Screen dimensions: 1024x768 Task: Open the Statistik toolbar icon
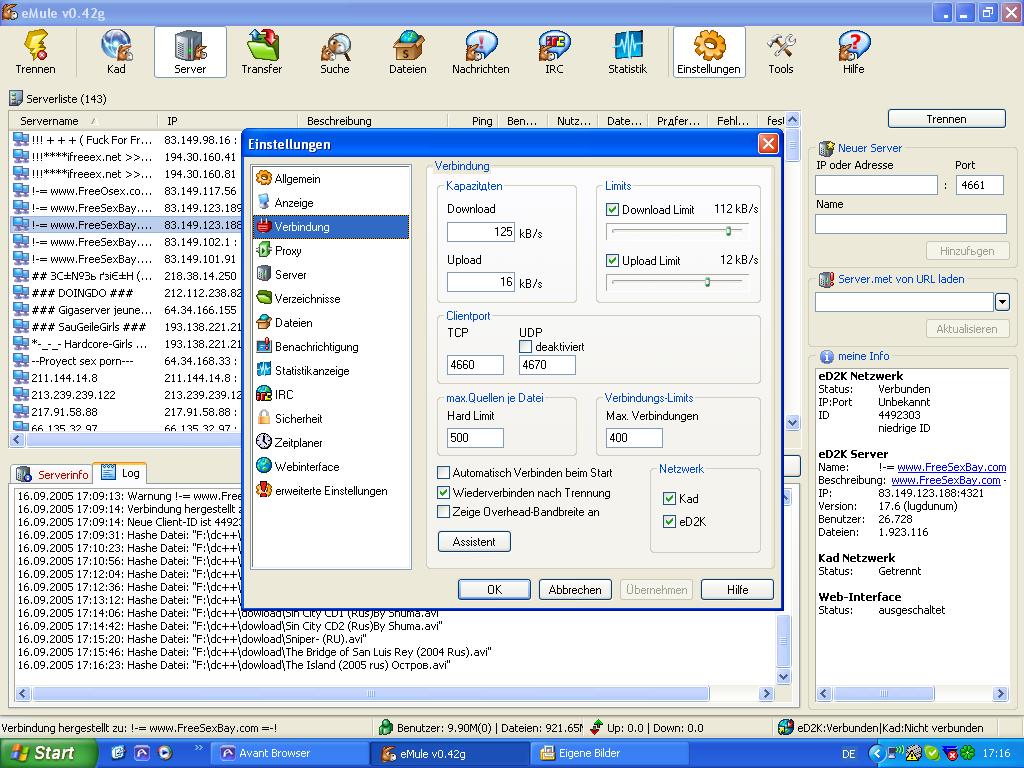coord(628,52)
